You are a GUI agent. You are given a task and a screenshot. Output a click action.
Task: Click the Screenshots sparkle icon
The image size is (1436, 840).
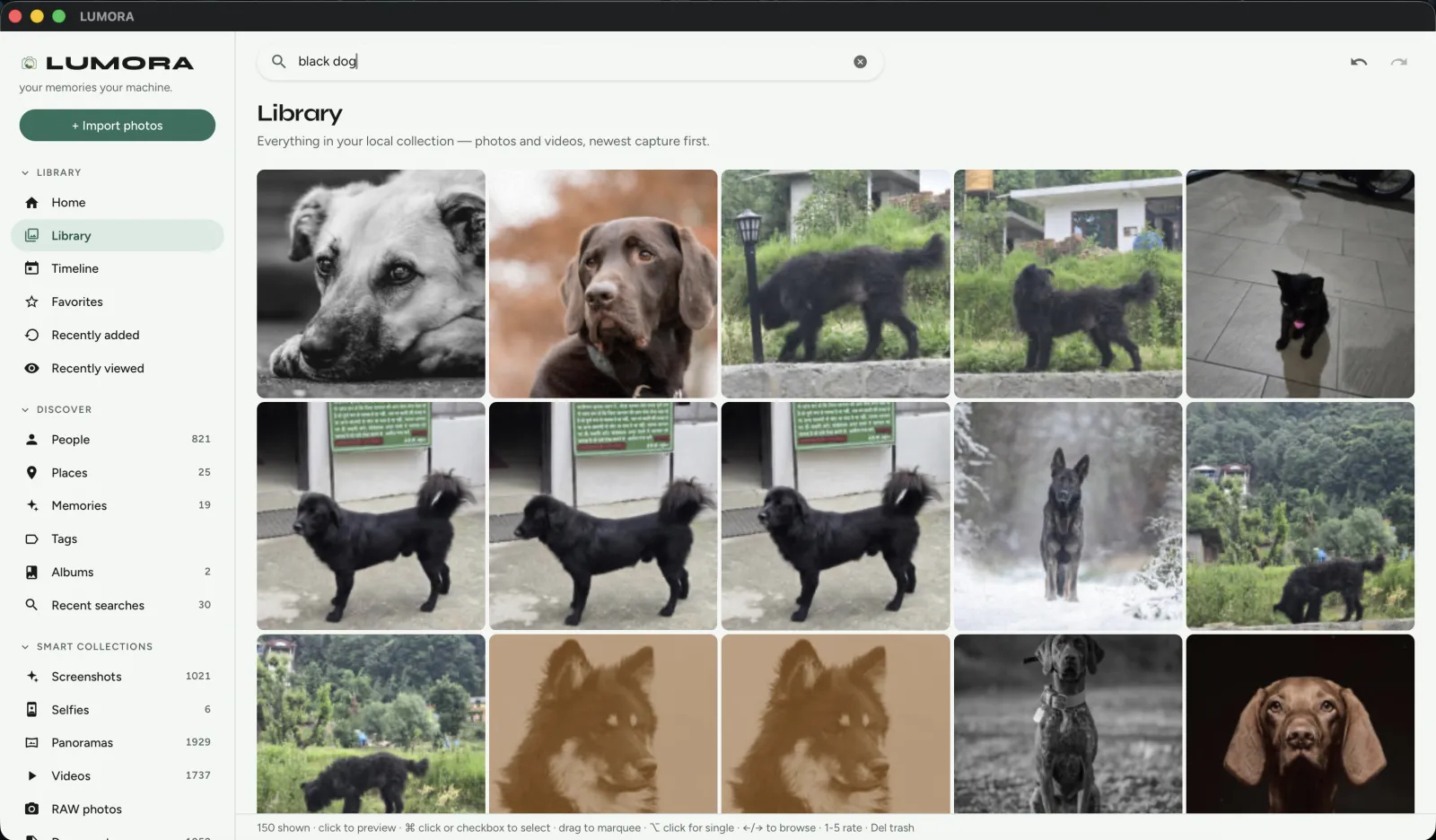point(31,677)
